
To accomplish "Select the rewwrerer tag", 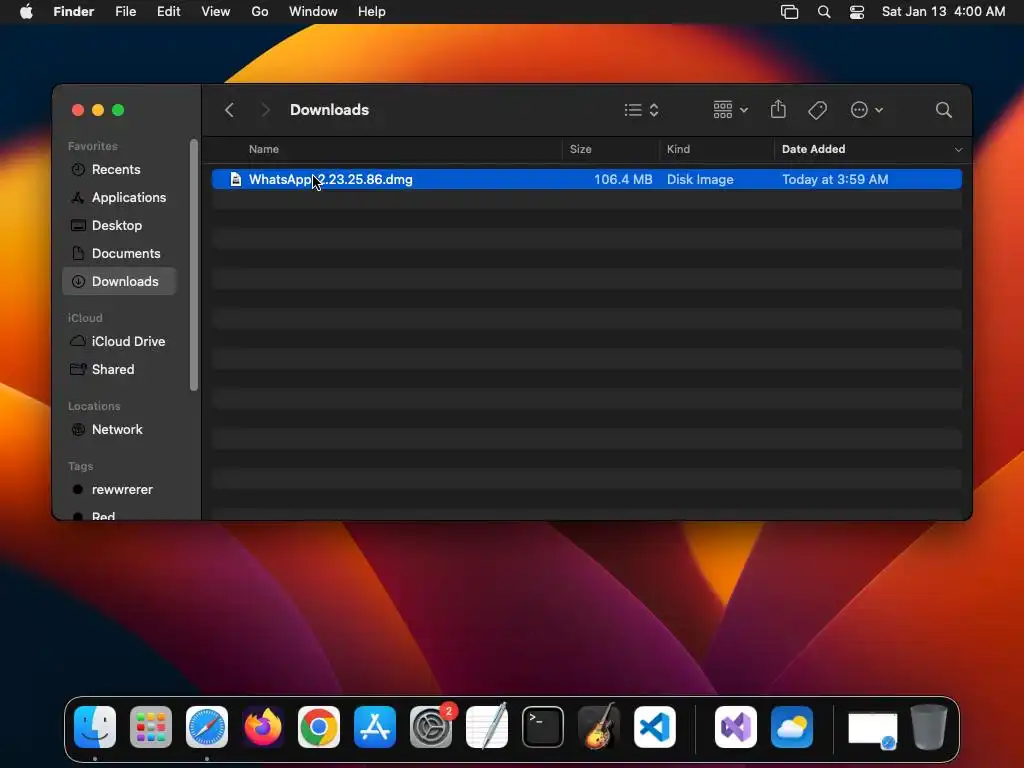I will [119, 490].
